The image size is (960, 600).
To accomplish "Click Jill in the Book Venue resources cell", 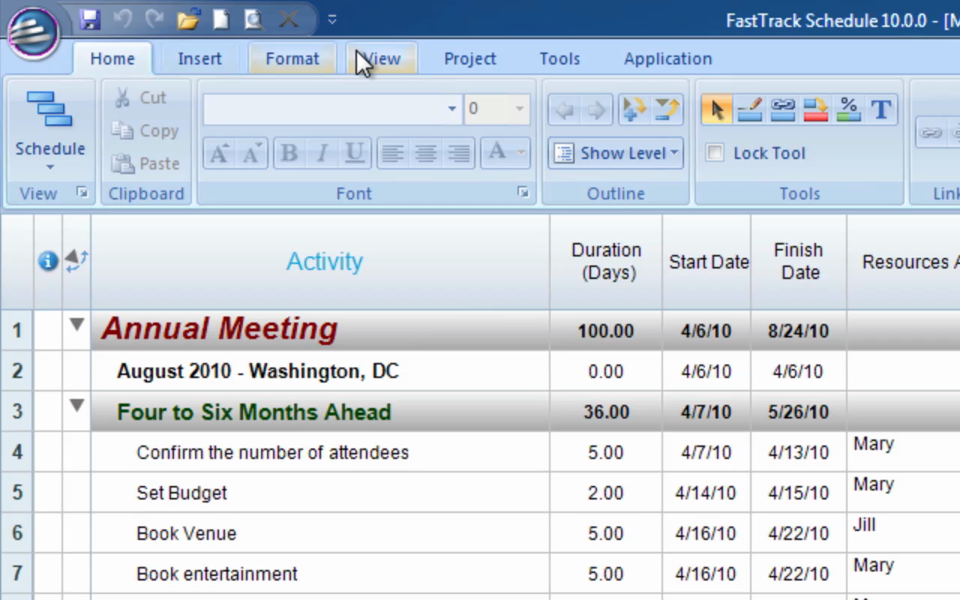I will (x=864, y=525).
